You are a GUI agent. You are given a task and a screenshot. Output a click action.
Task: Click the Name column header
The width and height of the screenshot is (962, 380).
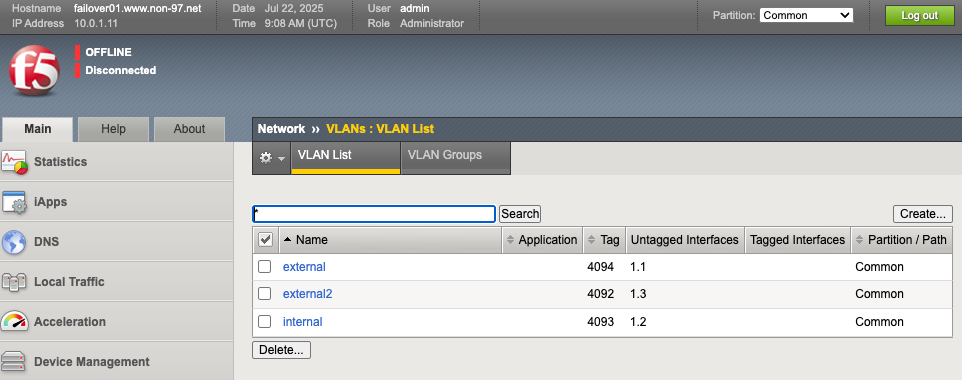[390, 240]
